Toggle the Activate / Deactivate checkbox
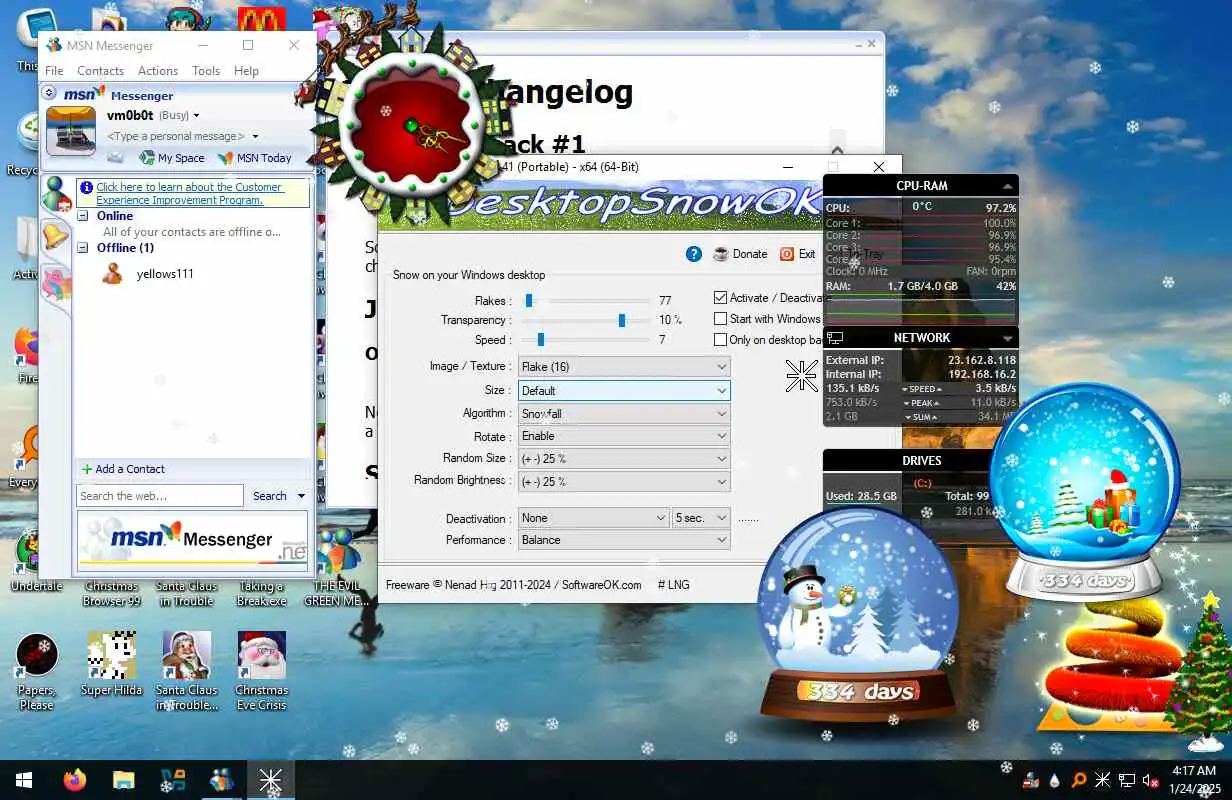Image resolution: width=1232 pixels, height=800 pixels. click(x=720, y=298)
